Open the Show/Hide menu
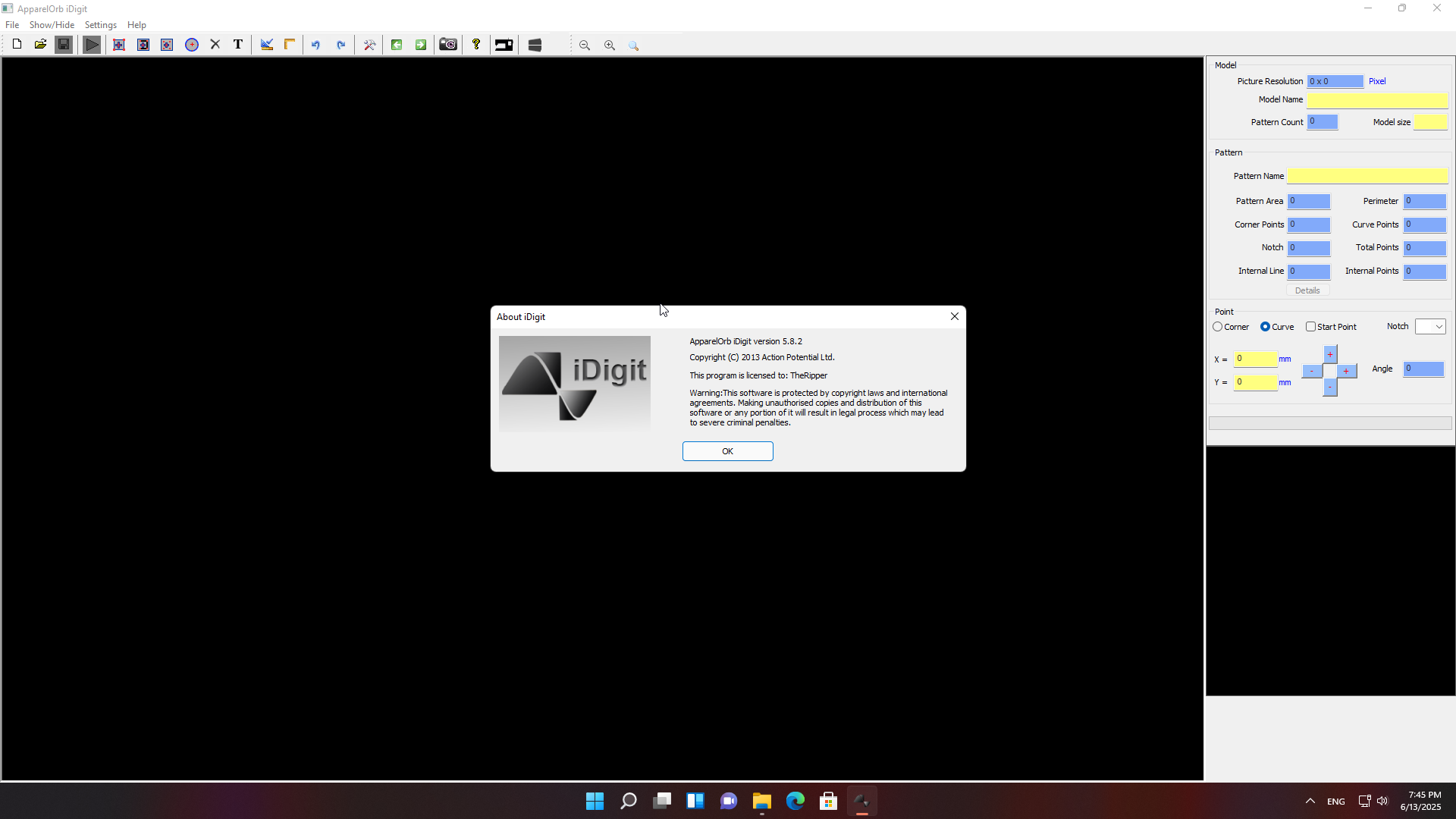Image resolution: width=1456 pixels, height=819 pixels. 52,25
